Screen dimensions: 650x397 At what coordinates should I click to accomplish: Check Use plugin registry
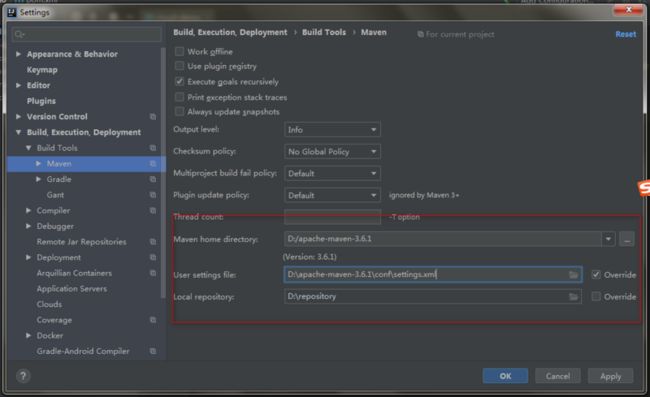tap(179, 66)
